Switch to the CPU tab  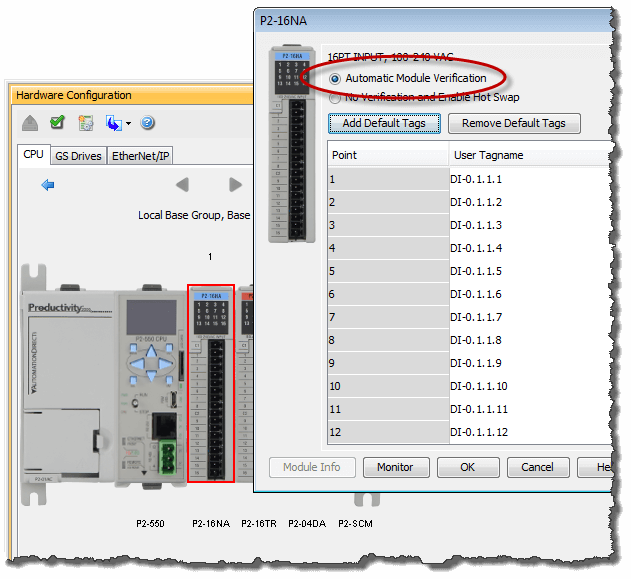pyautogui.click(x=33, y=155)
